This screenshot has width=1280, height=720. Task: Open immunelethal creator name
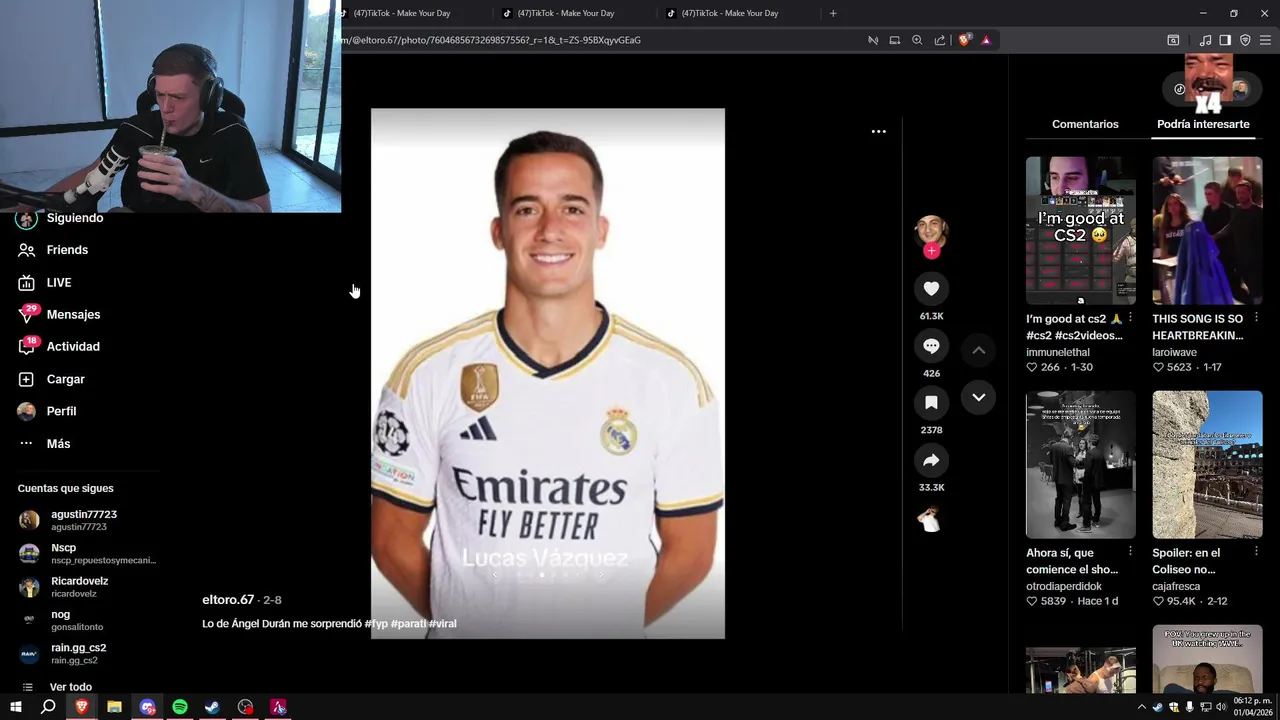(x=1058, y=352)
